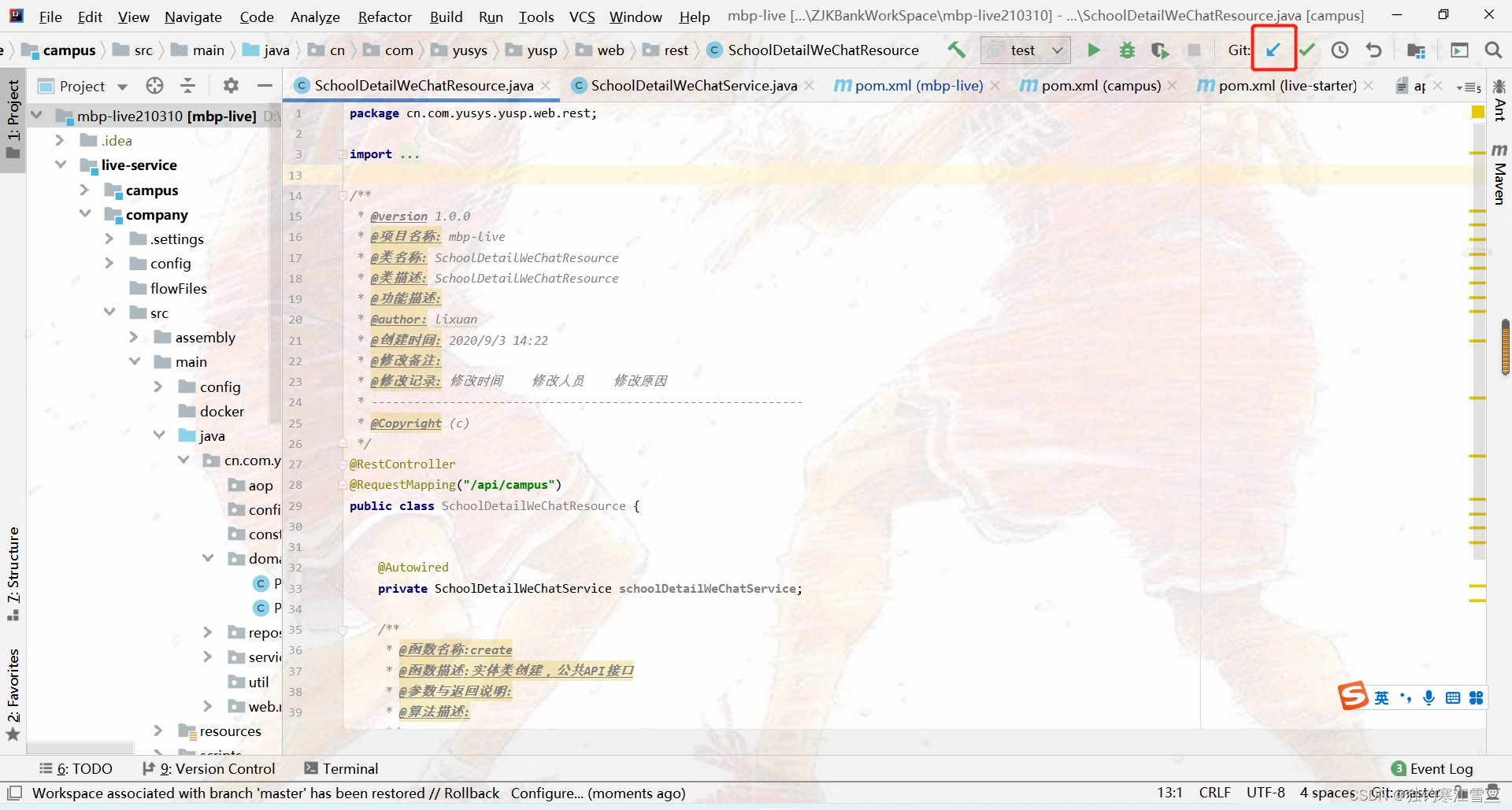Click the UTF-8 encoding widget

(1266, 793)
